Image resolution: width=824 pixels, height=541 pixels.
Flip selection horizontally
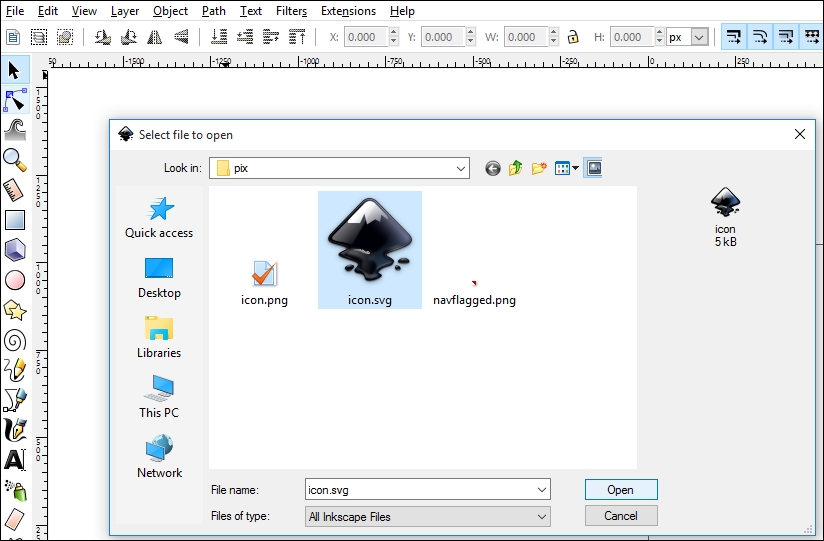click(x=154, y=37)
